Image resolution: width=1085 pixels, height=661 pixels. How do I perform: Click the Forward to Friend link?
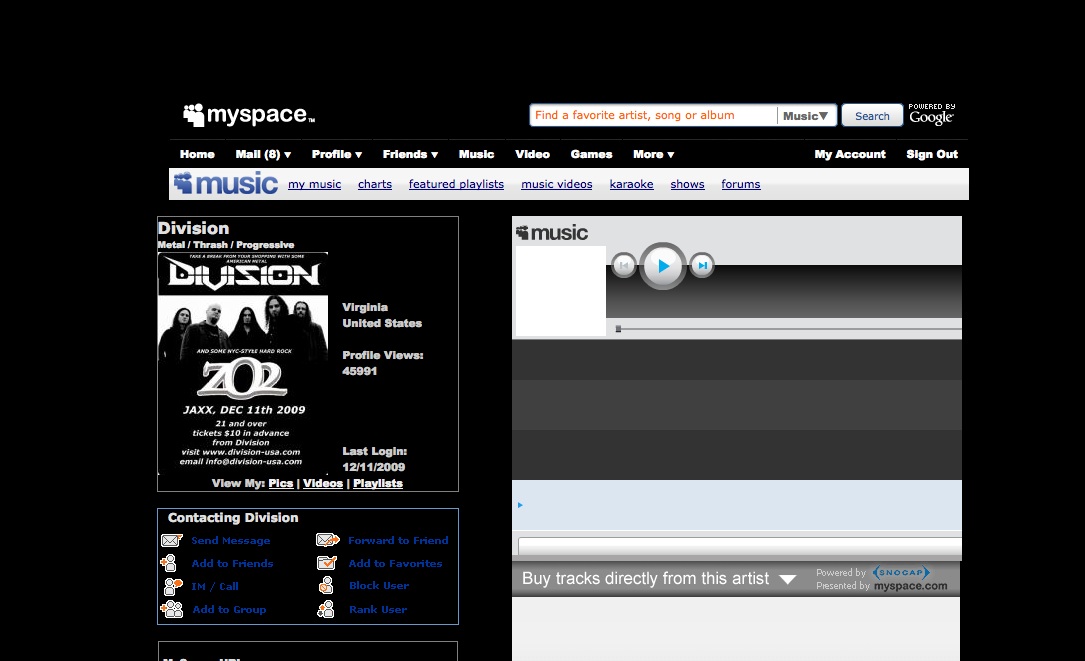pyautogui.click(x=398, y=541)
